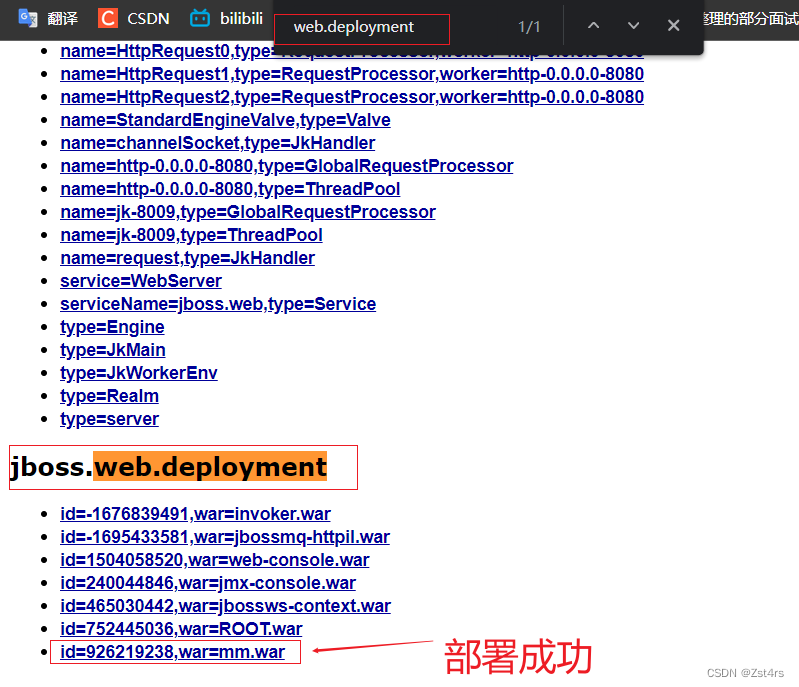Open http-0.0.0.0-8080 GlobalRequestProcessor link
799x687 pixels.
pos(286,166)
